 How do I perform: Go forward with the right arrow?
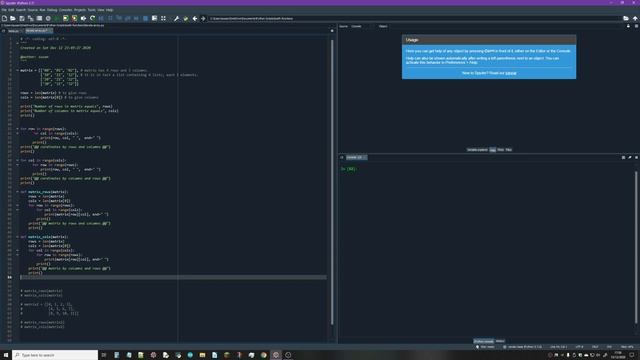[203, 18]
